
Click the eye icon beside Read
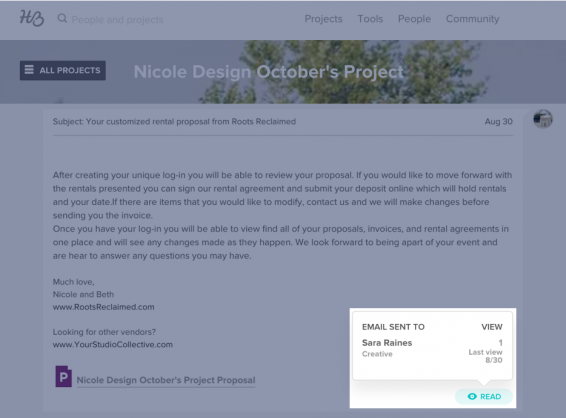click(x=472, y=396)
